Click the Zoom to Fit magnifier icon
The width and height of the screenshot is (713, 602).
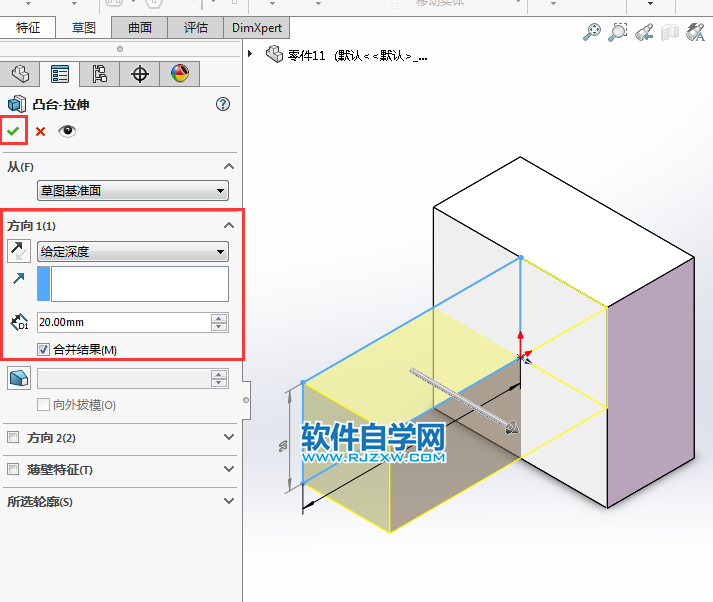click(592, 32)
